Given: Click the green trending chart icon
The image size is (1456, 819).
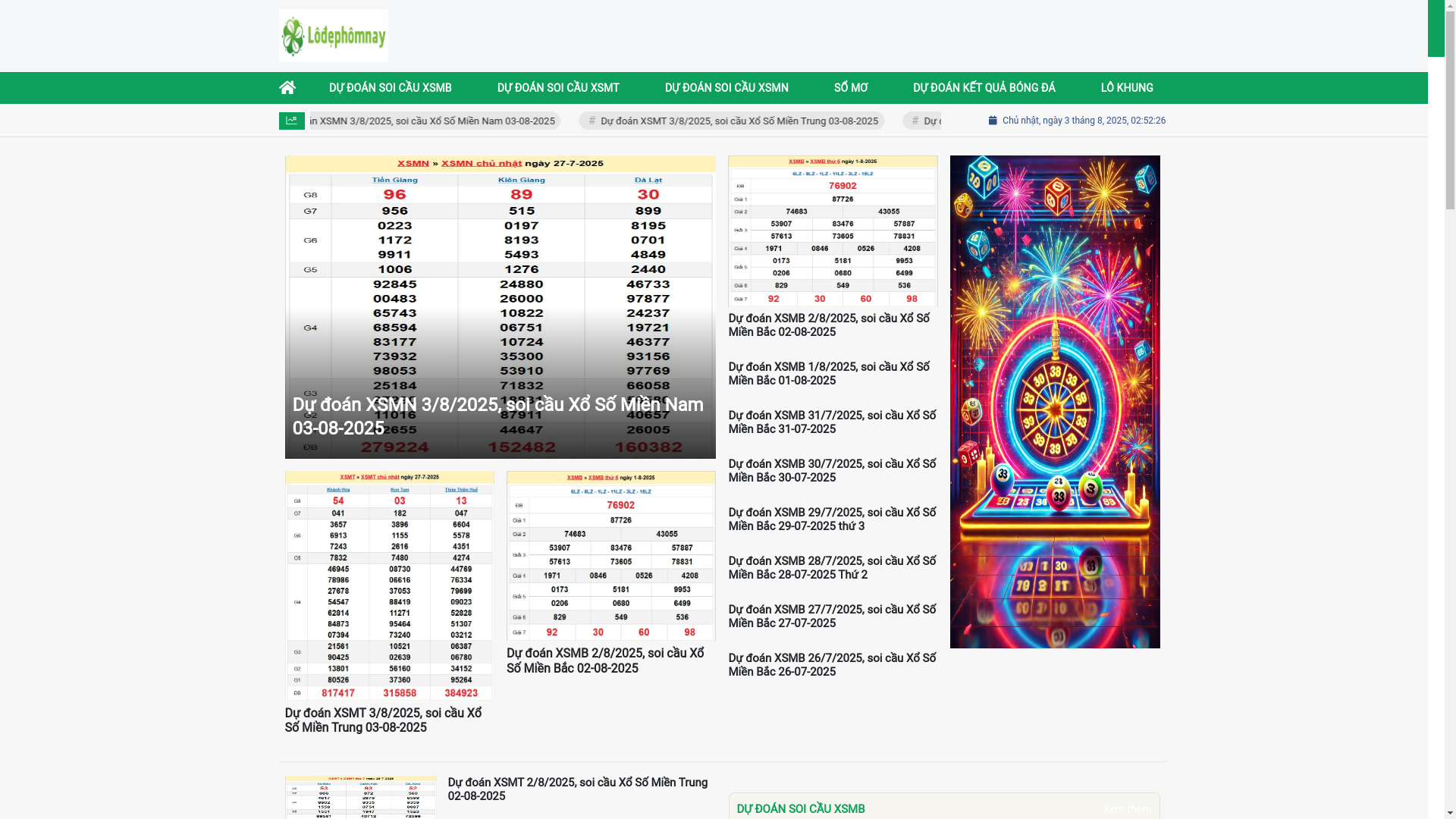Looking at the screenshot, I should coord(291,121).
